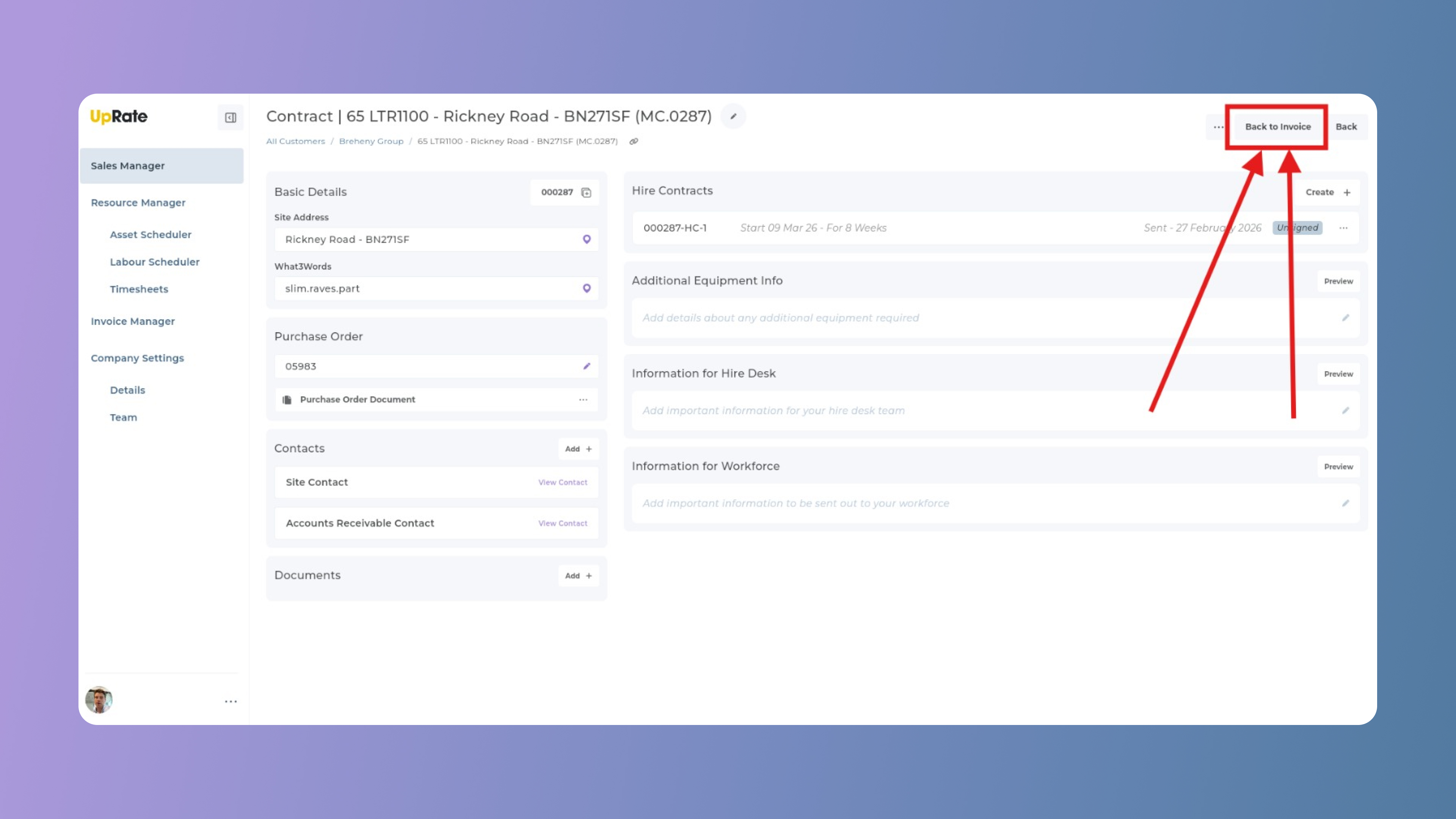Click the pencil icon beside contract title
This screenshot has height=819, width=1456.
[733, 116]
